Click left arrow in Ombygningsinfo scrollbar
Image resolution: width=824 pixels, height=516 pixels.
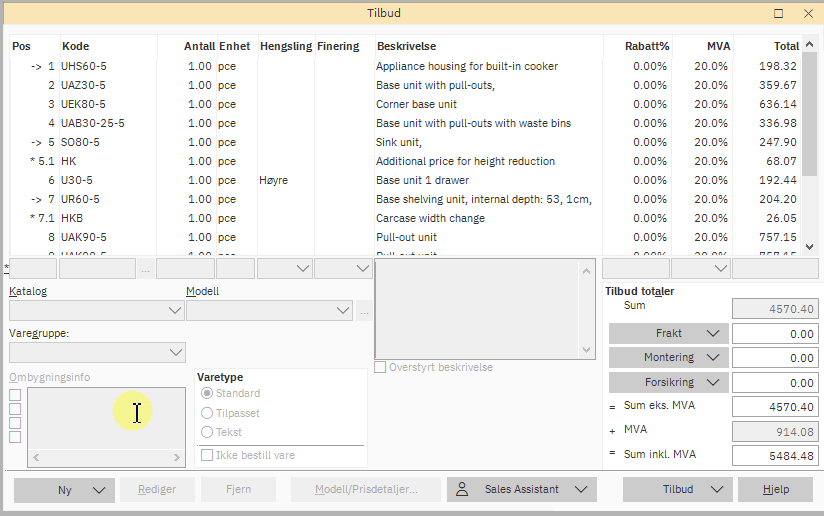pyautogui.click(x=35, y=458)
